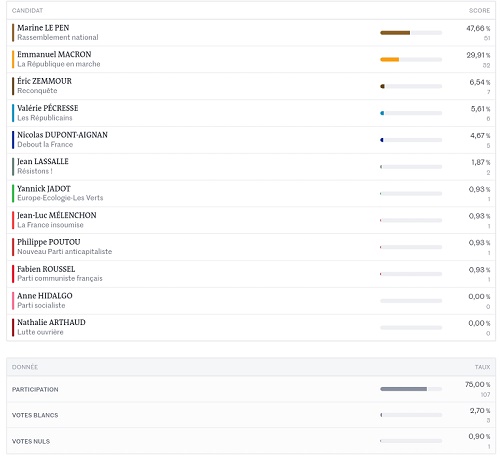Click the brown color marker beside Éric ZEMMOUR

coord(13,86)
